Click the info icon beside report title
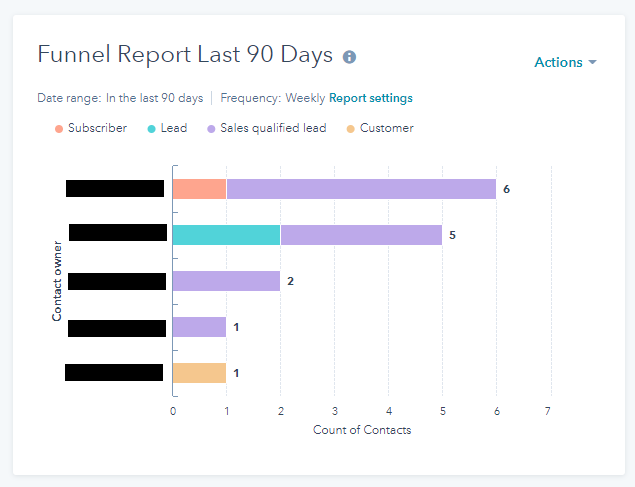 (x=349, y=57)
